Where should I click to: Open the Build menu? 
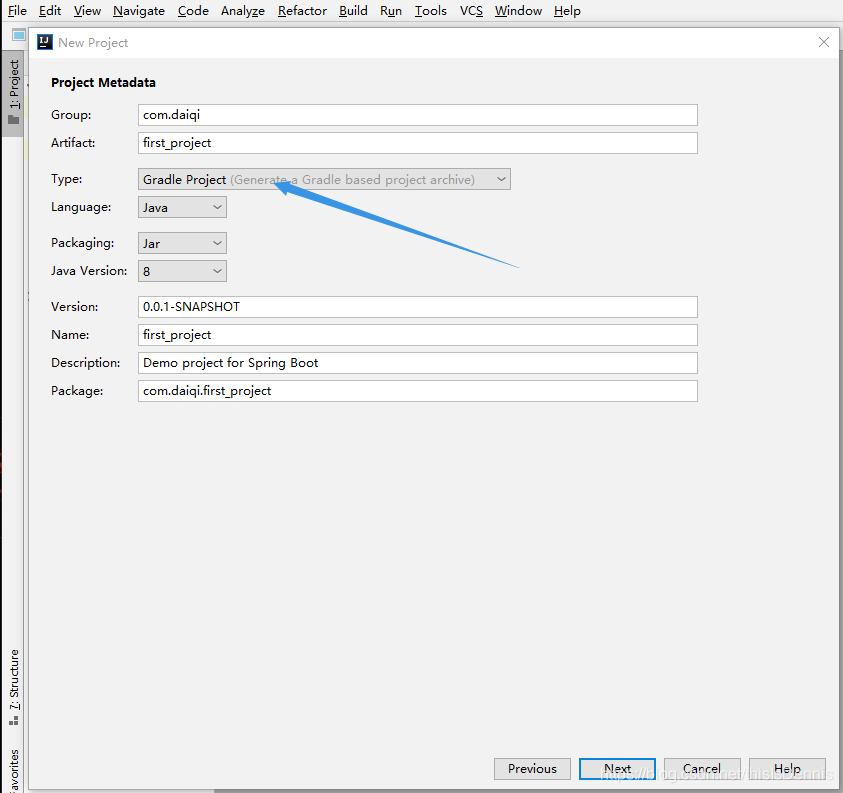(353, 11)
